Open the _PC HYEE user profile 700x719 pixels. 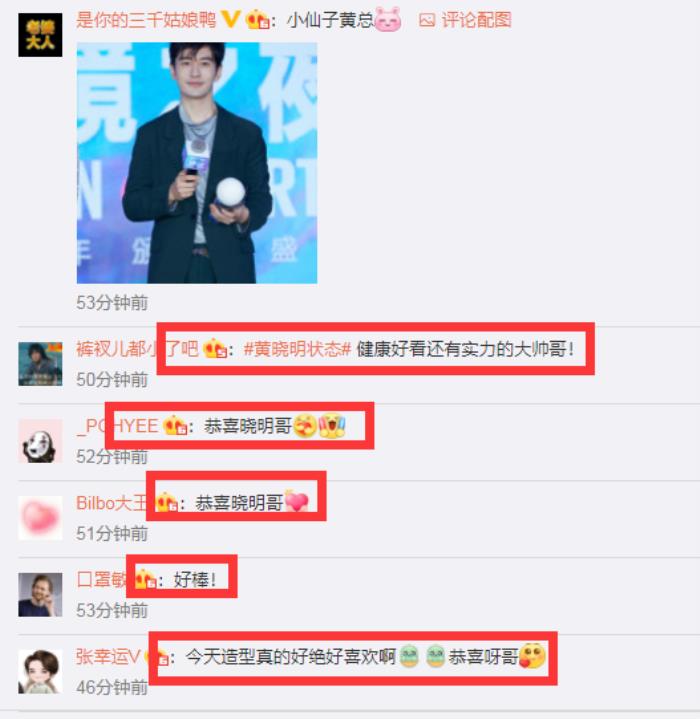118,426
